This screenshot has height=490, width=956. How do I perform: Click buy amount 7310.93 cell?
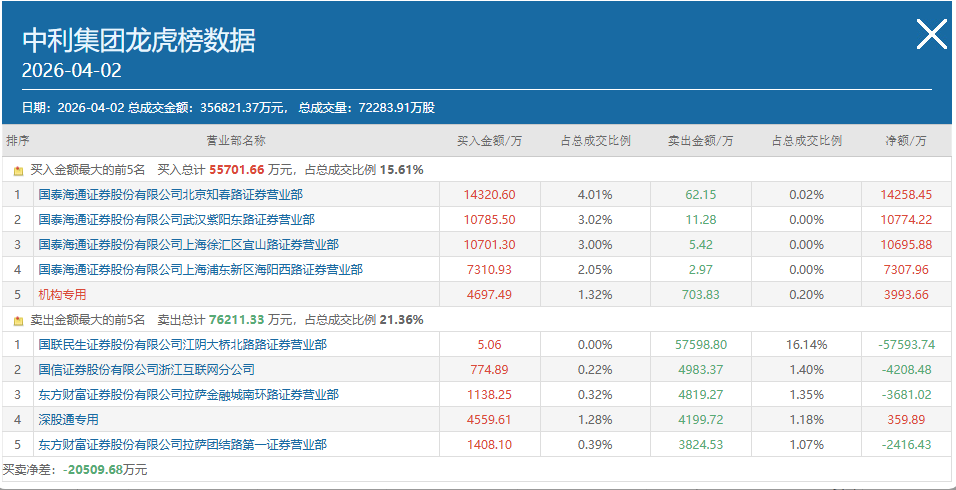pos(490,269)
